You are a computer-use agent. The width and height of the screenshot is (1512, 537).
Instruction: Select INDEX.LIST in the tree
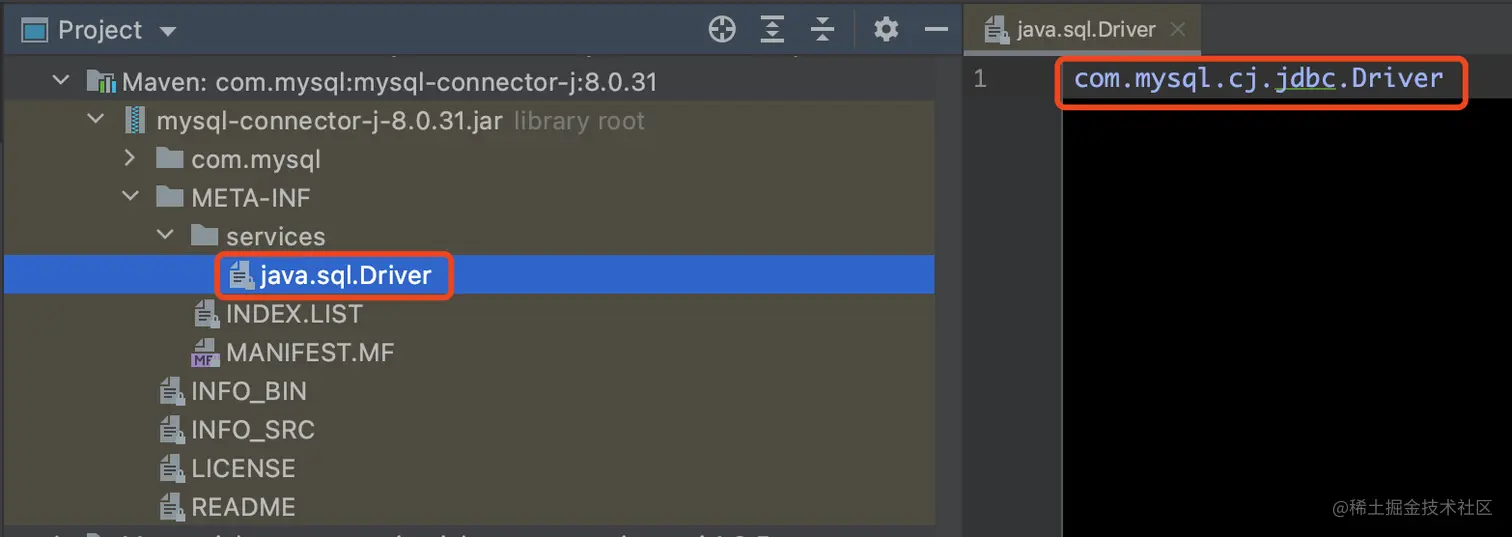(294, 314)
